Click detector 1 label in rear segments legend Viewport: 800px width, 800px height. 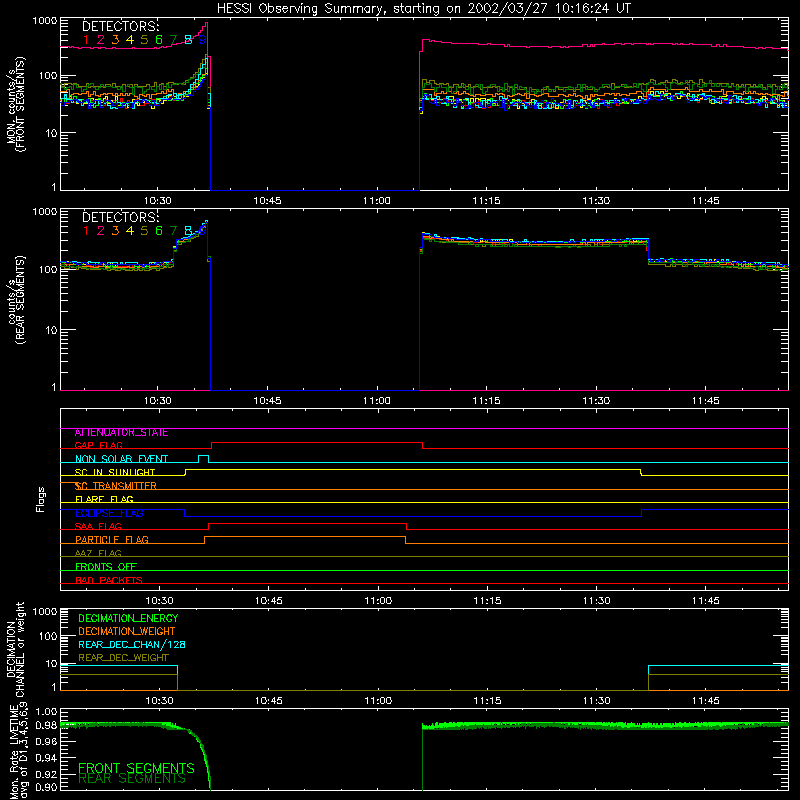(x=86, y=231)
